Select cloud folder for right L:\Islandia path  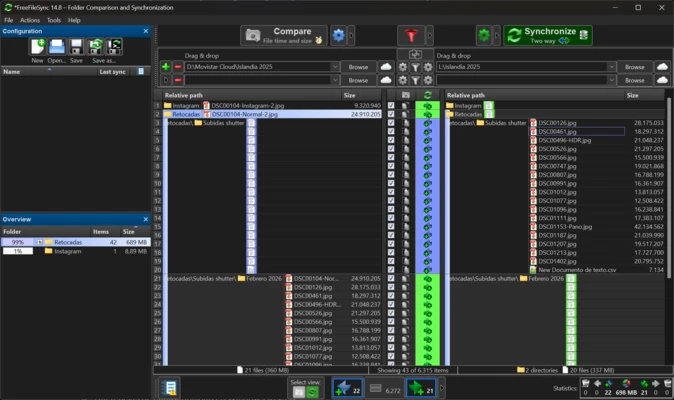point(662,67)
